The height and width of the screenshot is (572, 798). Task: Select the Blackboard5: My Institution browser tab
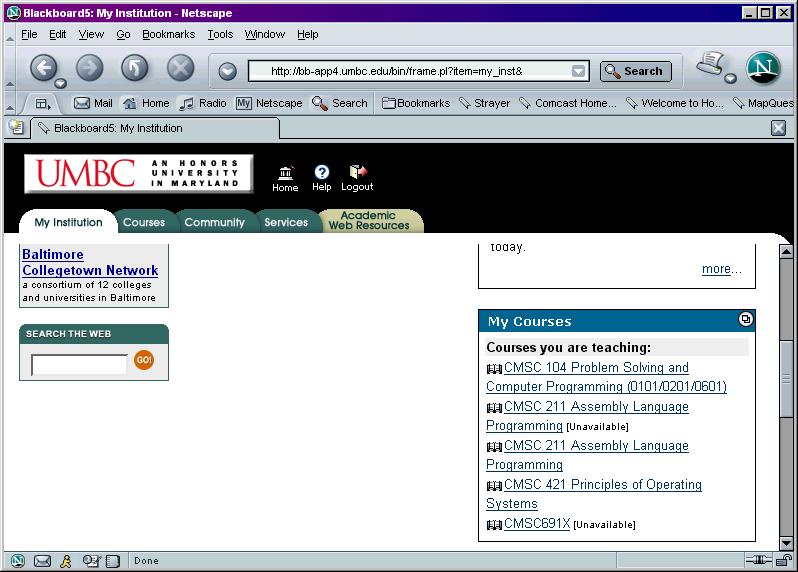click(155, 128)
